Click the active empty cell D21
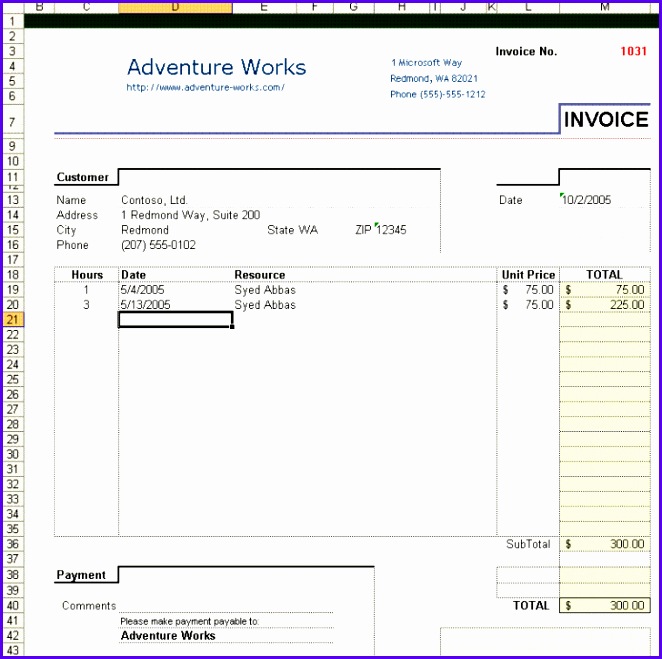The image size is (662, 659). (x=176, y=320)
